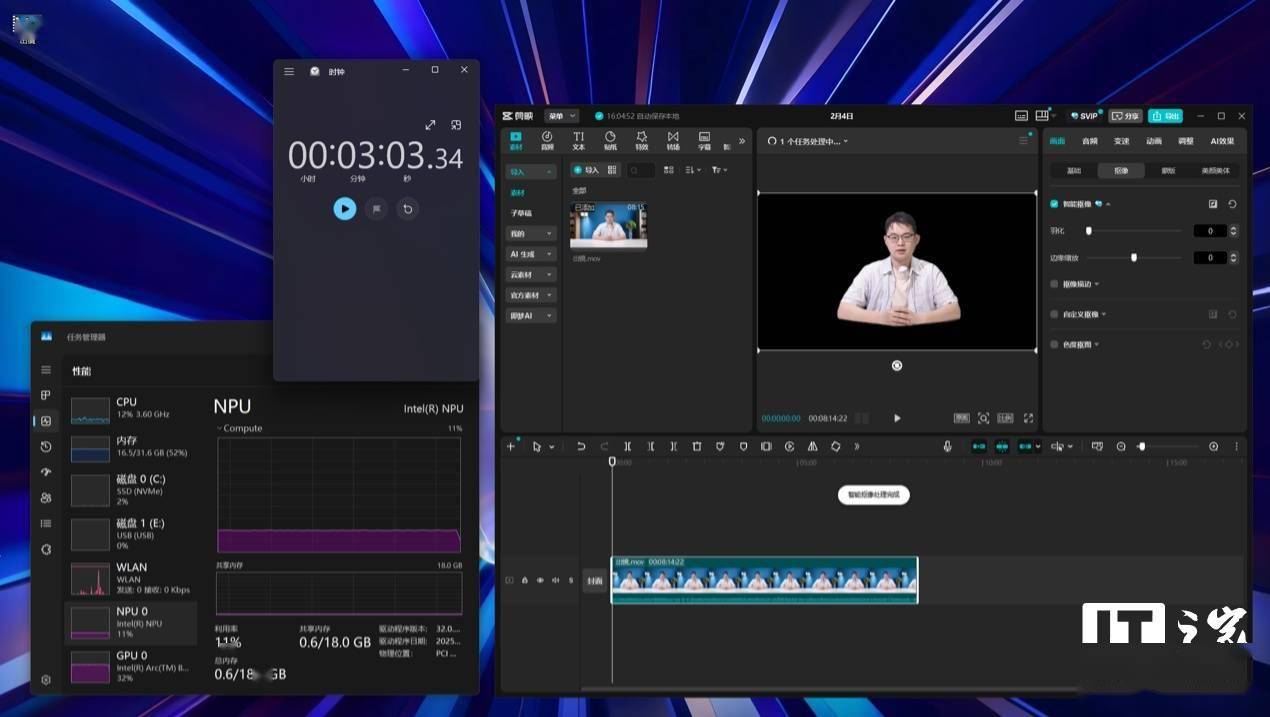Screen dimensions: 1270x717
Task: Enable the 自定义抠像 checkbox
Action: pos(1054,314)
